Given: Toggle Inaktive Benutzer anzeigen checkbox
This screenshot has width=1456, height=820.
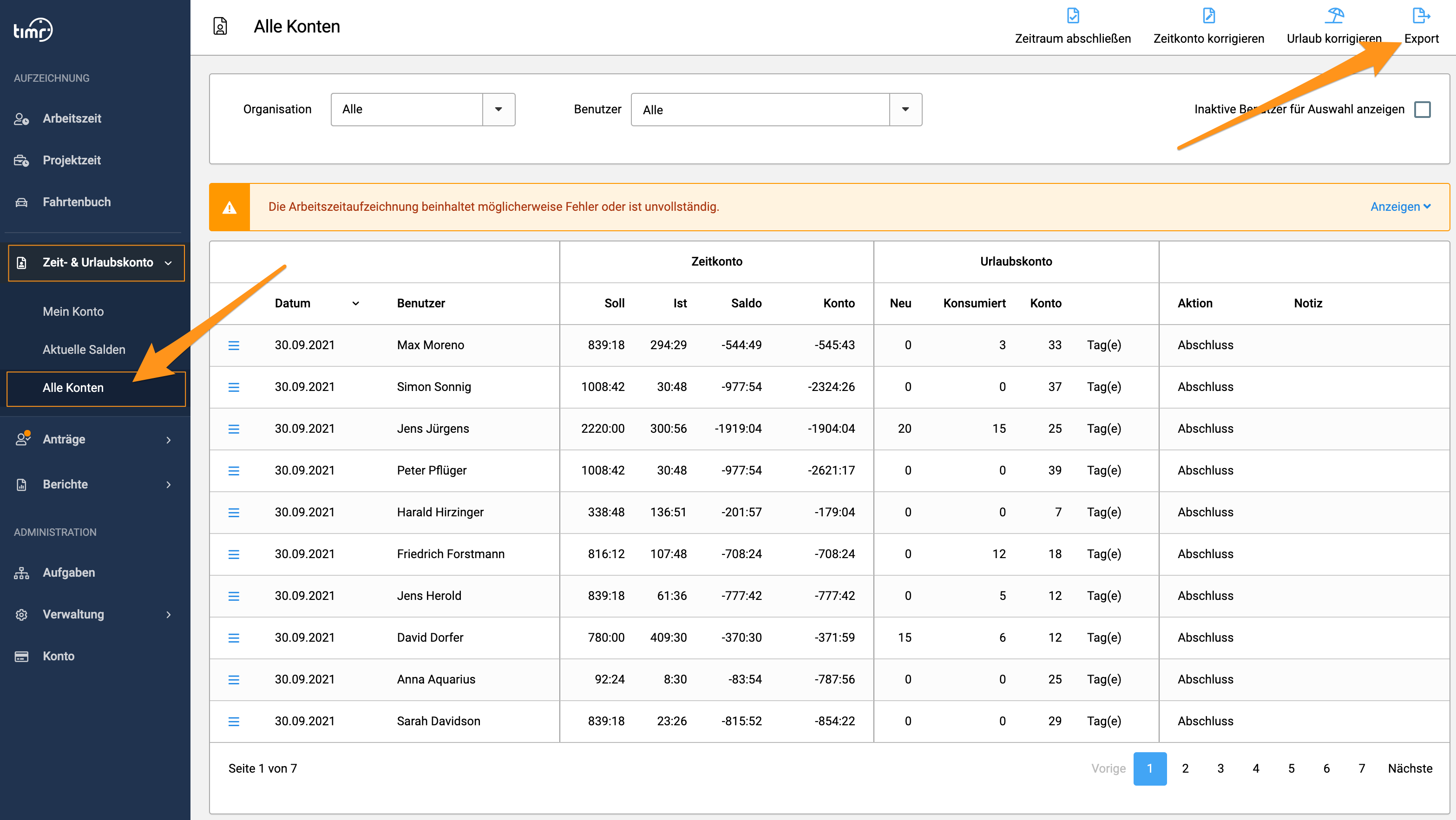Looking at the screenshot, I should coord(1422,109).
